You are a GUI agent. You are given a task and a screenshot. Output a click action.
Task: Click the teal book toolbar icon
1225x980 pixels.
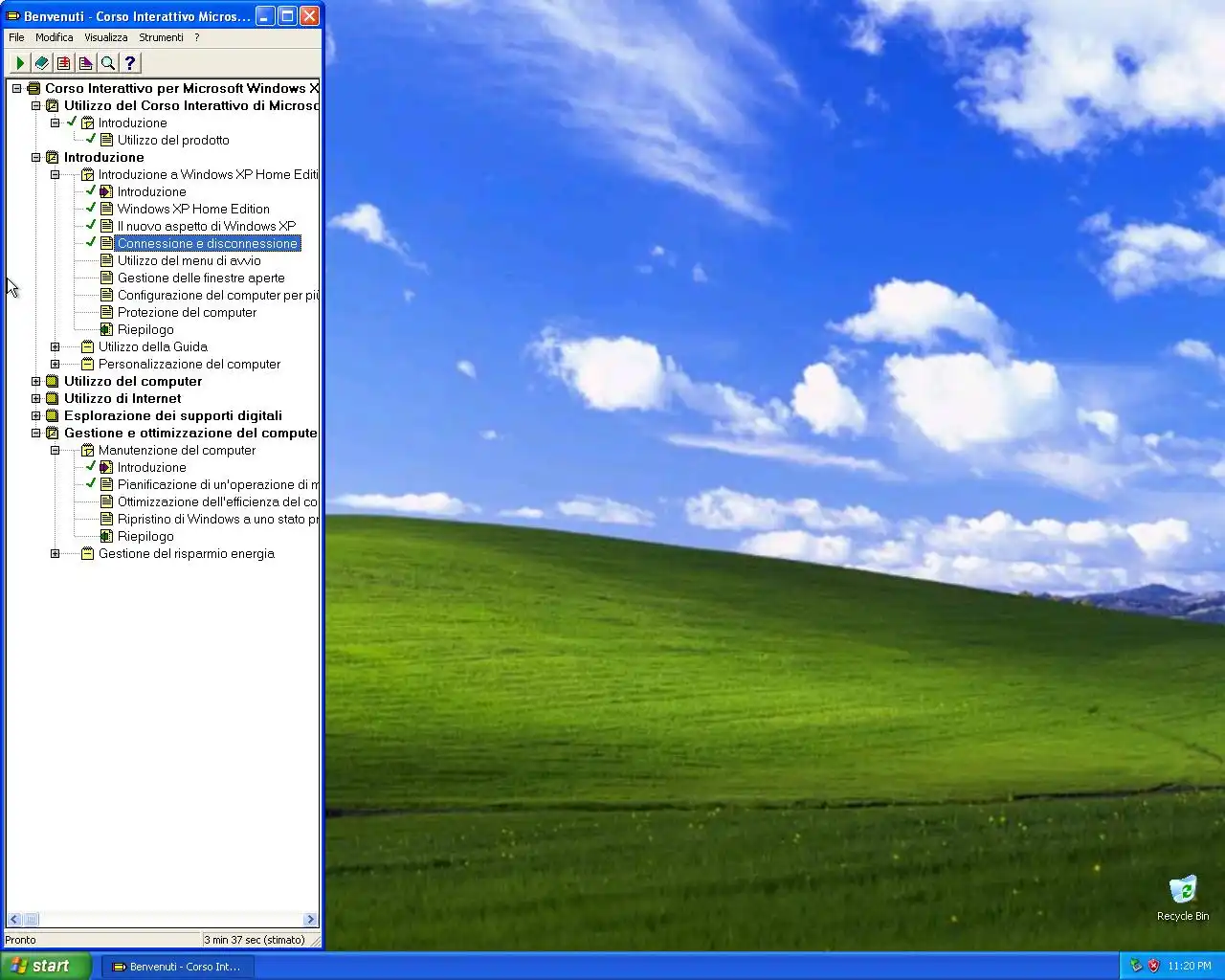coord(41,63)
